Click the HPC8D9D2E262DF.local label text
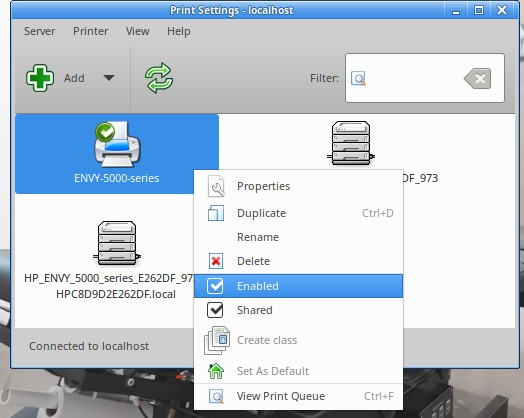524x418 pixels. [x=116, y=294]
